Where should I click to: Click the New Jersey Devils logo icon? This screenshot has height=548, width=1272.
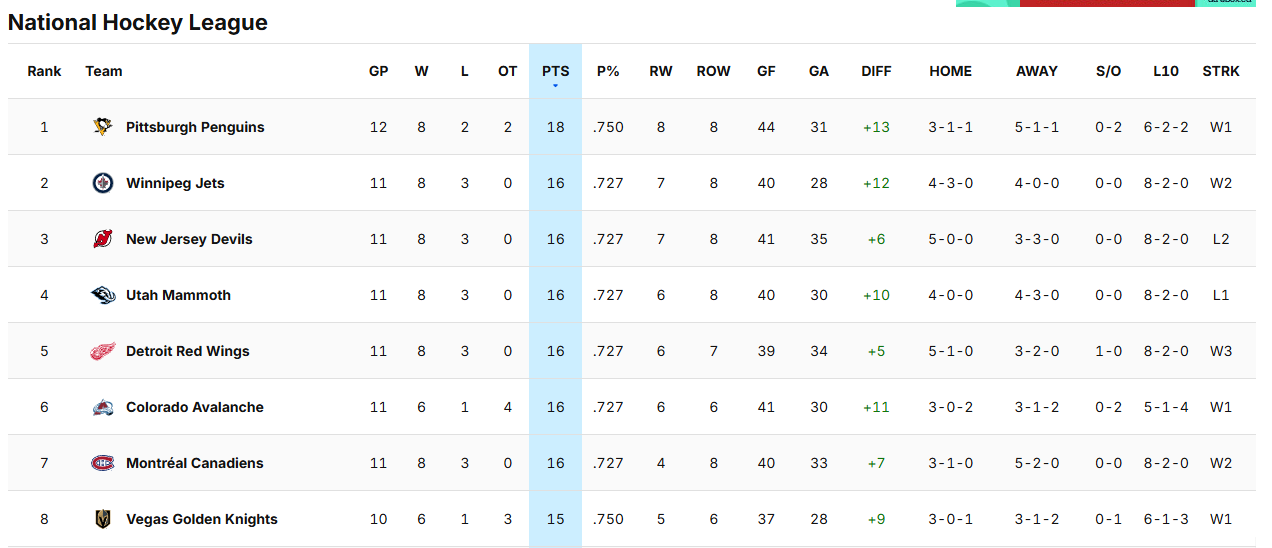point(103,239)
